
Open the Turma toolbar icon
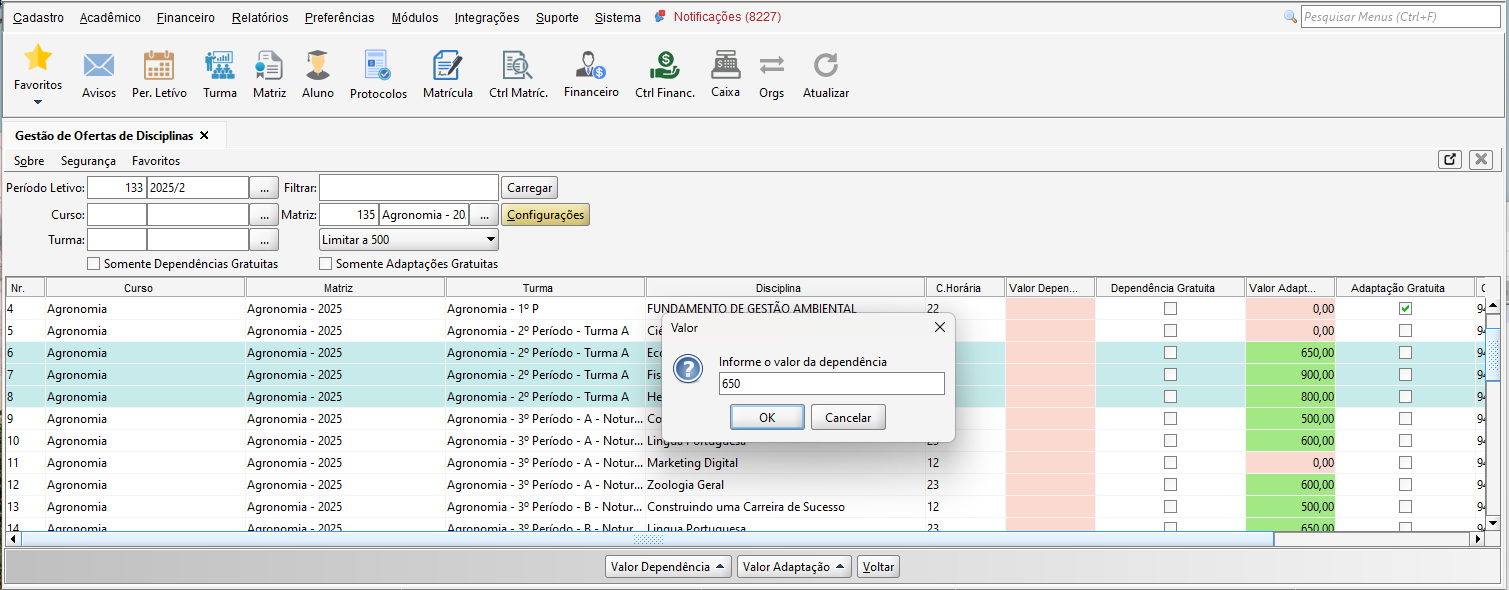pyautogui.click(x=219, y=66)
